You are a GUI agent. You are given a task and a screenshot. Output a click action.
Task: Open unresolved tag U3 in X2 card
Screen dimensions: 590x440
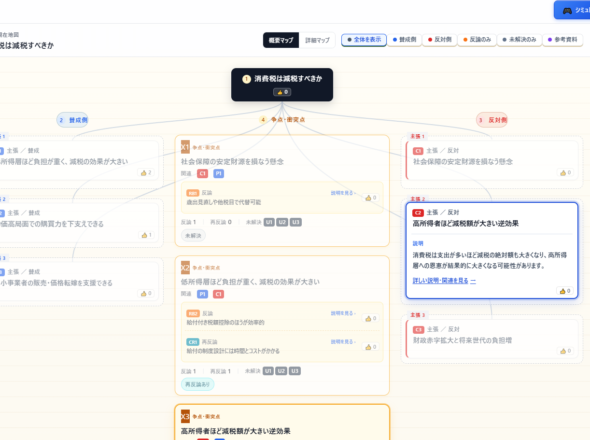coord(295,371)
